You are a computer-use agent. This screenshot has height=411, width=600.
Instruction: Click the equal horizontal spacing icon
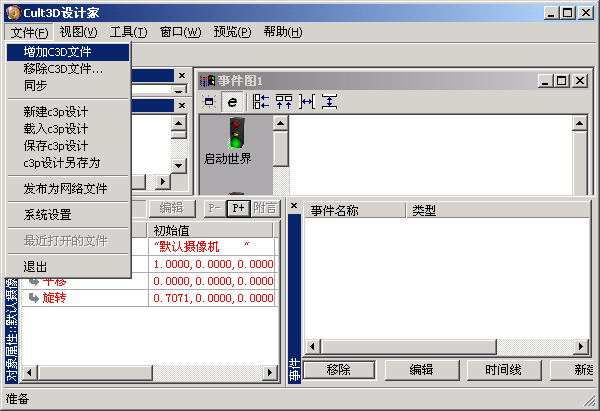pyautogui.click(x=307, y=102)
